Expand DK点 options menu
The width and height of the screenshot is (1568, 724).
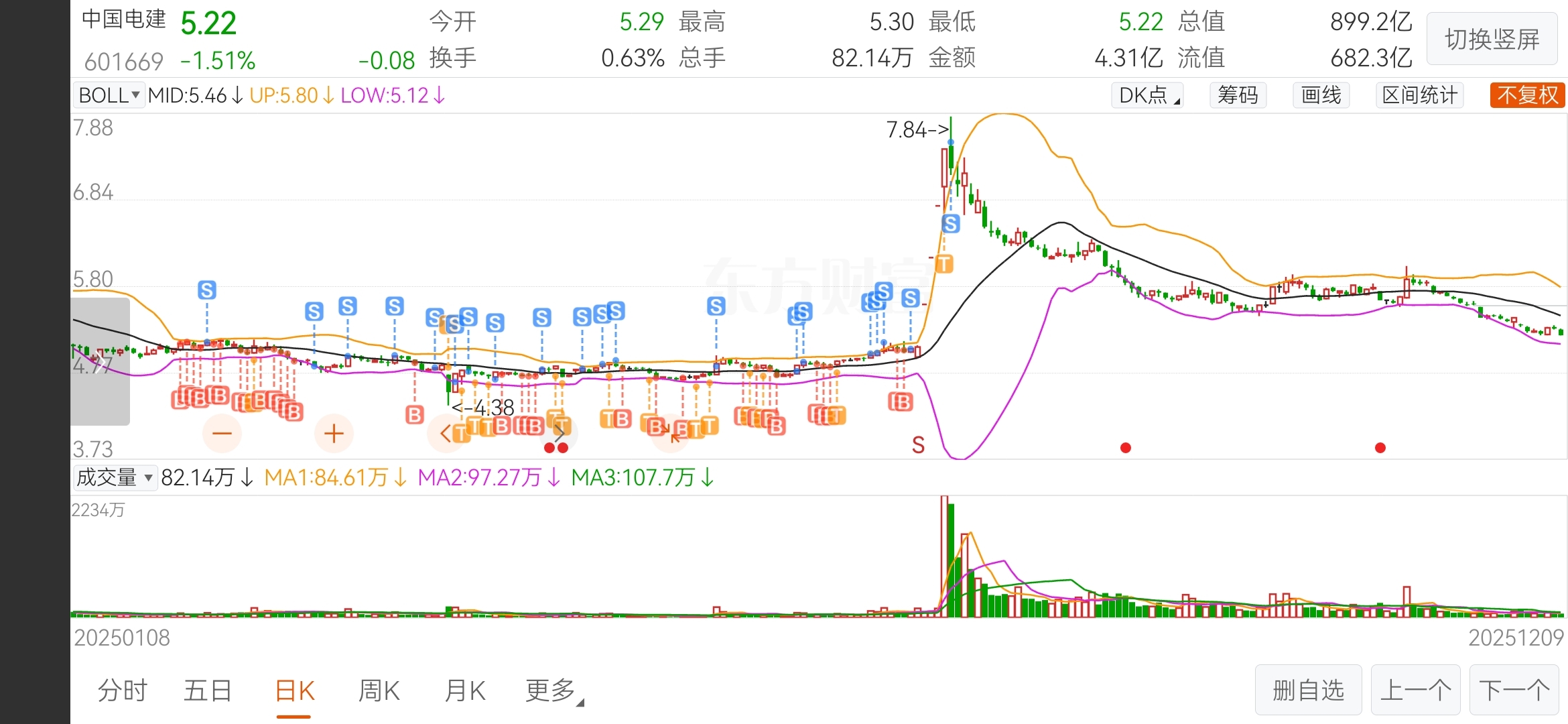pos(1148,95)
